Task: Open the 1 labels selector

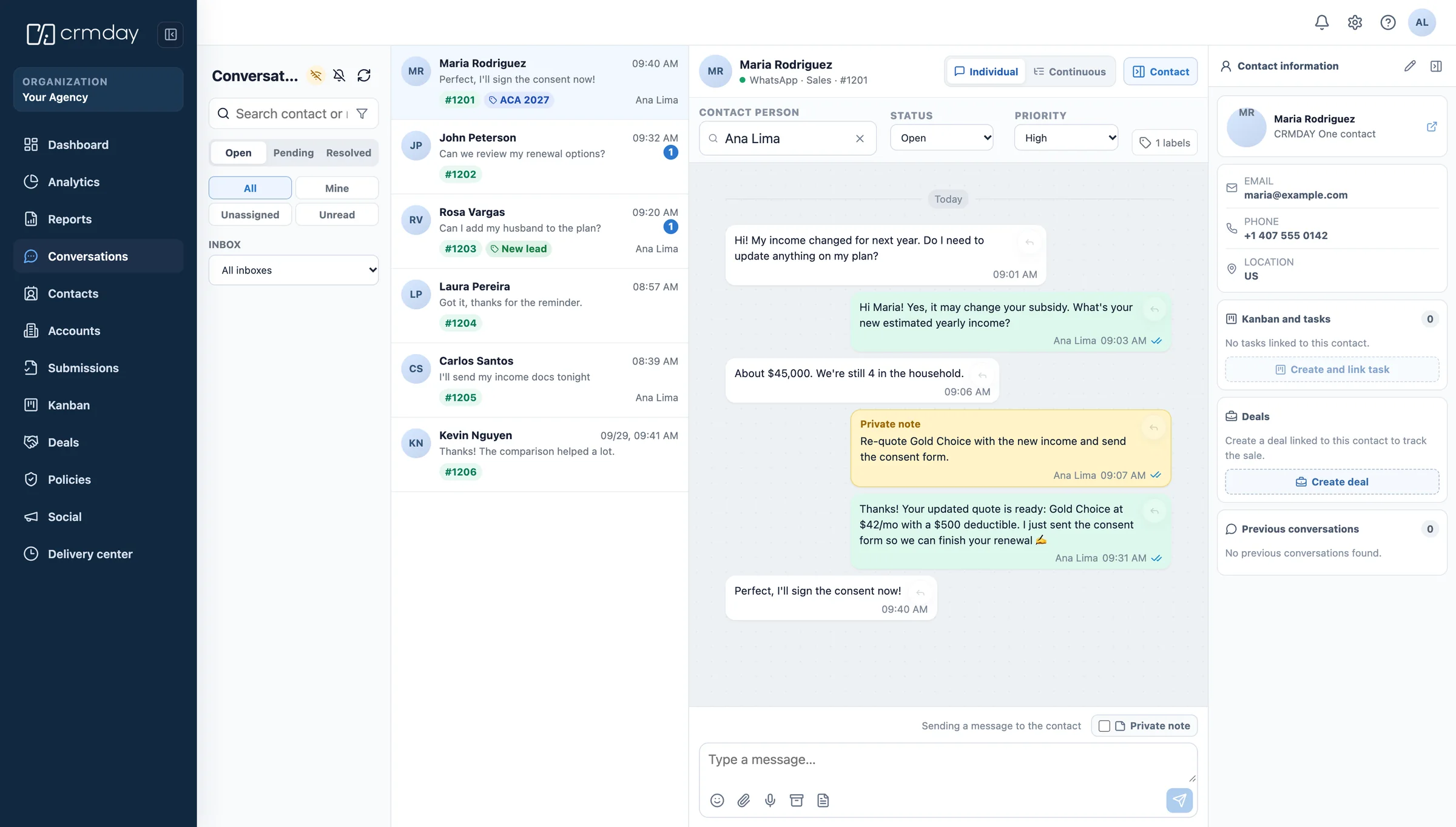Action: tap(1164, 142)
